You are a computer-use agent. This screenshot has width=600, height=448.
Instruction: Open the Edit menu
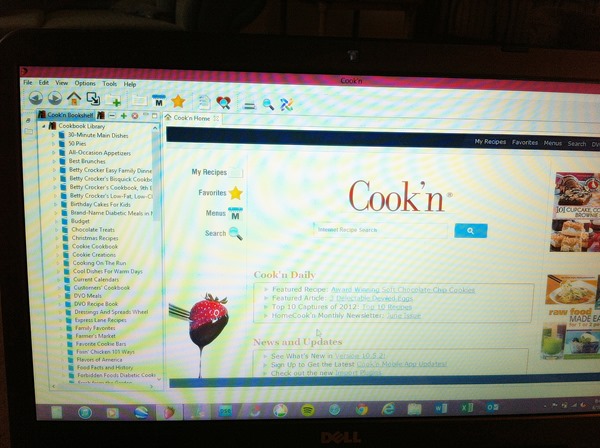click(44, 82)
